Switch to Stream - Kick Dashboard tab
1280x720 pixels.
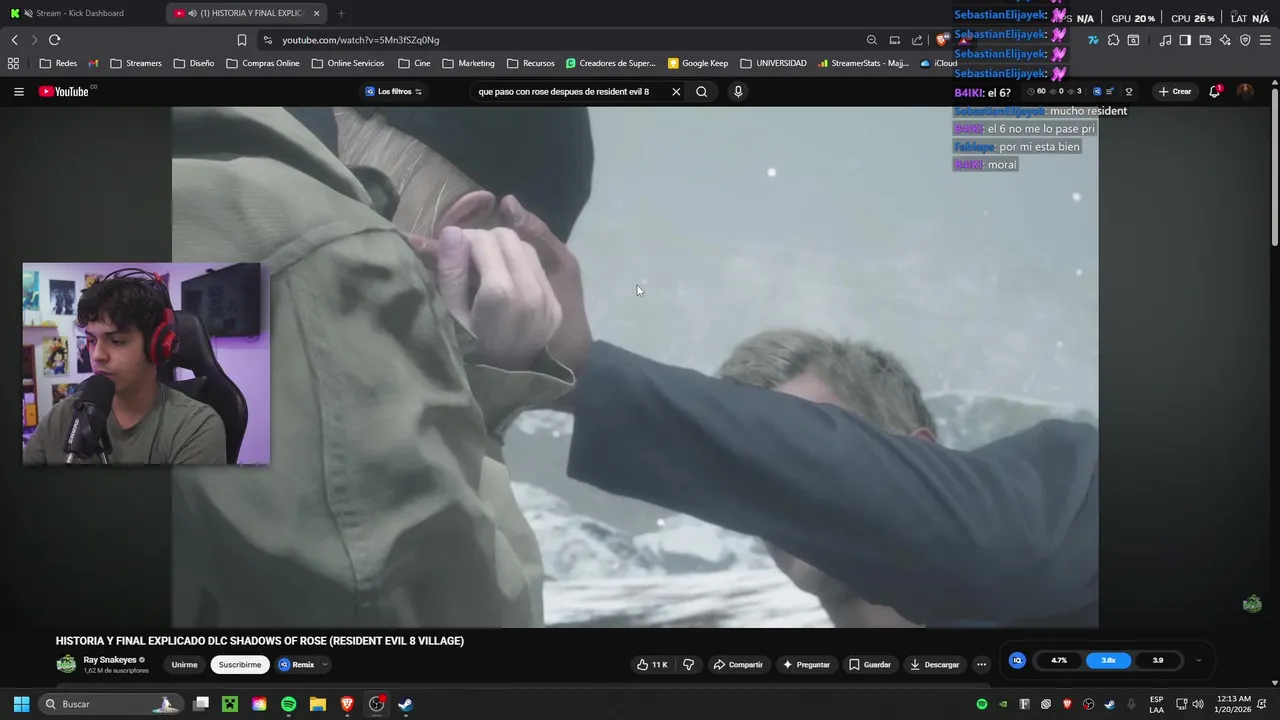pos(82,13)
